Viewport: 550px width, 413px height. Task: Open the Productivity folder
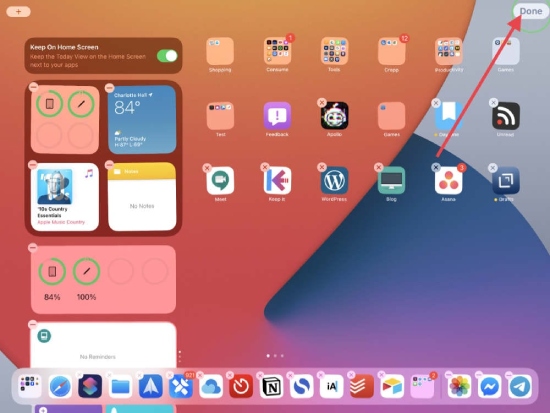pyautogui.click(x=449, y=51)
